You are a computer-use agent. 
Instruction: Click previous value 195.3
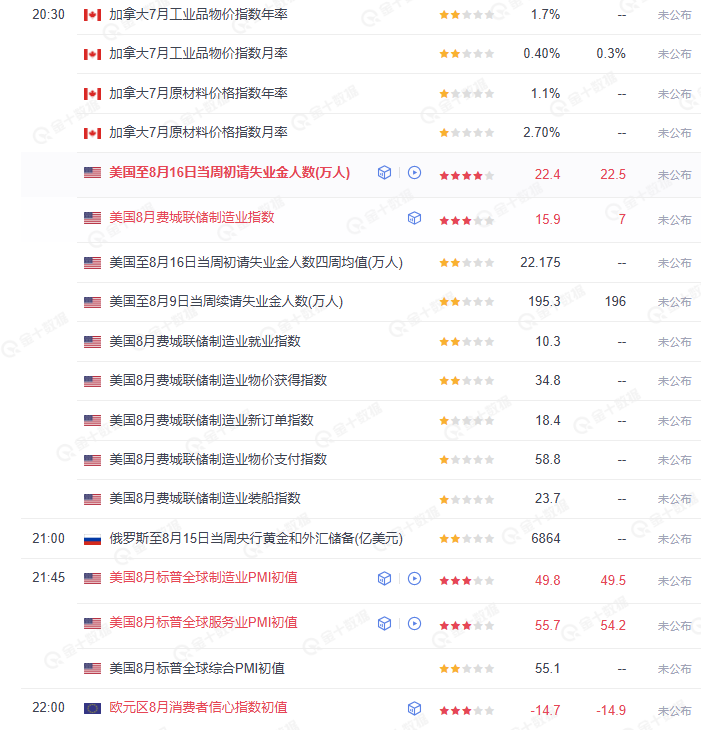[x=544, y=302]
